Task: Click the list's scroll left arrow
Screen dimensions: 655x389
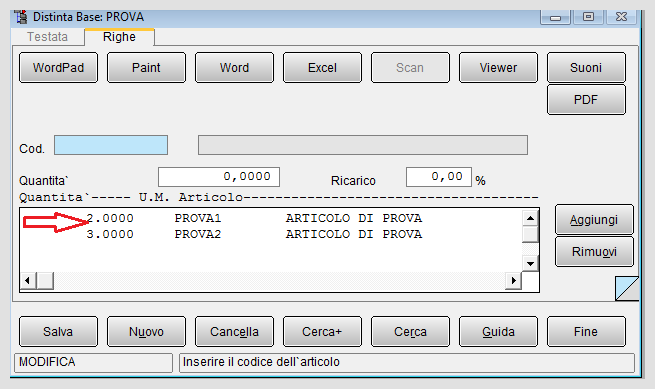Action: click(x=28, y=280)
